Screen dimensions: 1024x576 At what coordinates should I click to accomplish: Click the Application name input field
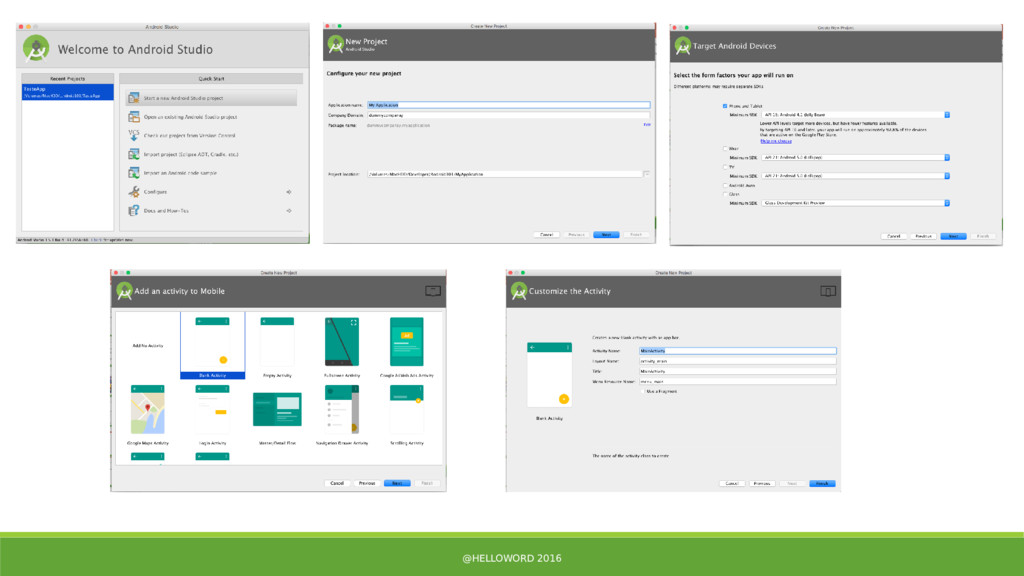[x=509, y=105]
